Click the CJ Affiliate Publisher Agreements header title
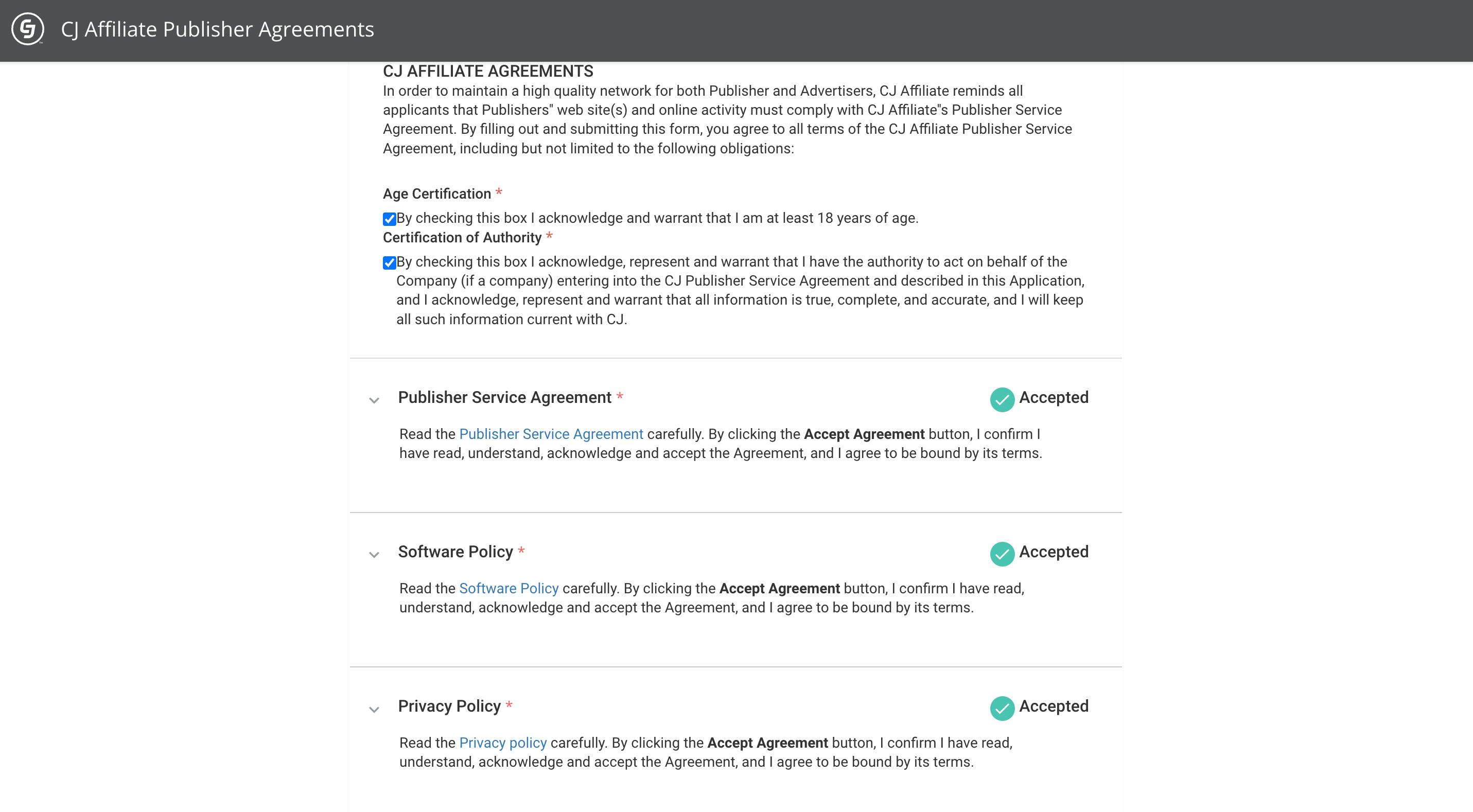1473x812 pixels. 217,29
